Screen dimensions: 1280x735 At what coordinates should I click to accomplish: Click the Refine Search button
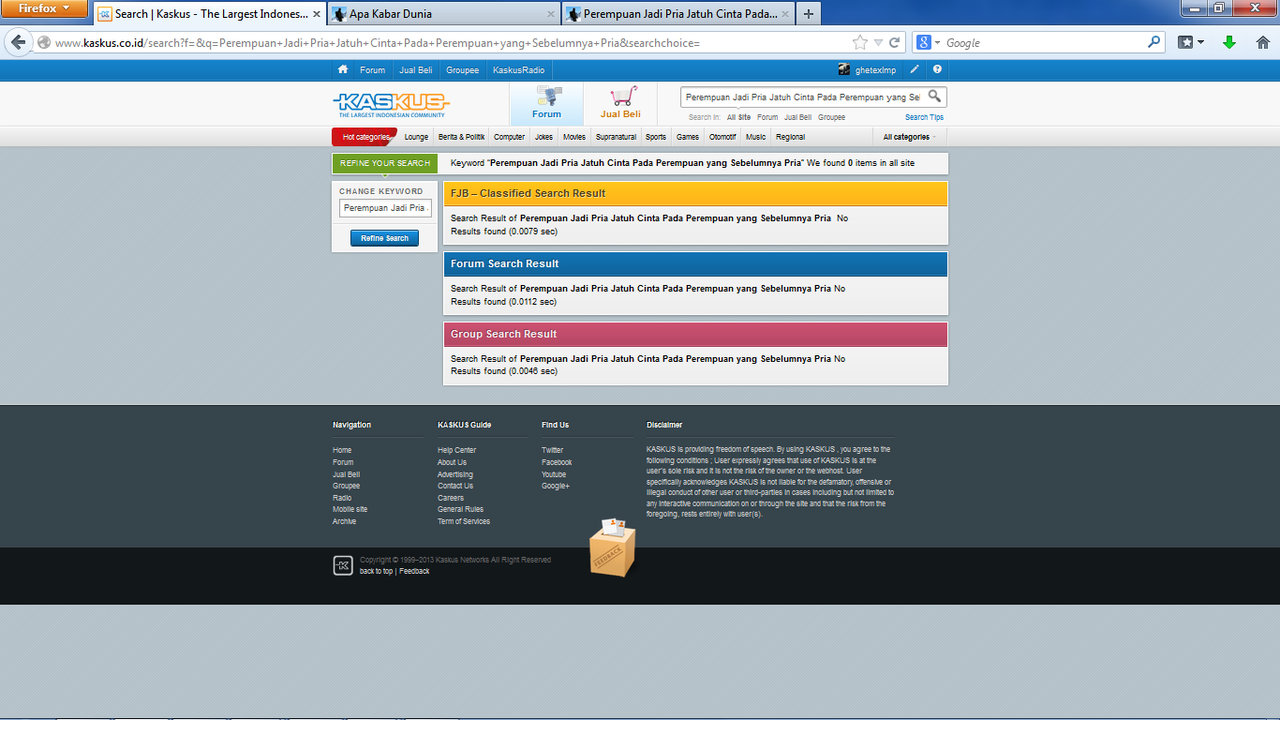pos(385,238)
